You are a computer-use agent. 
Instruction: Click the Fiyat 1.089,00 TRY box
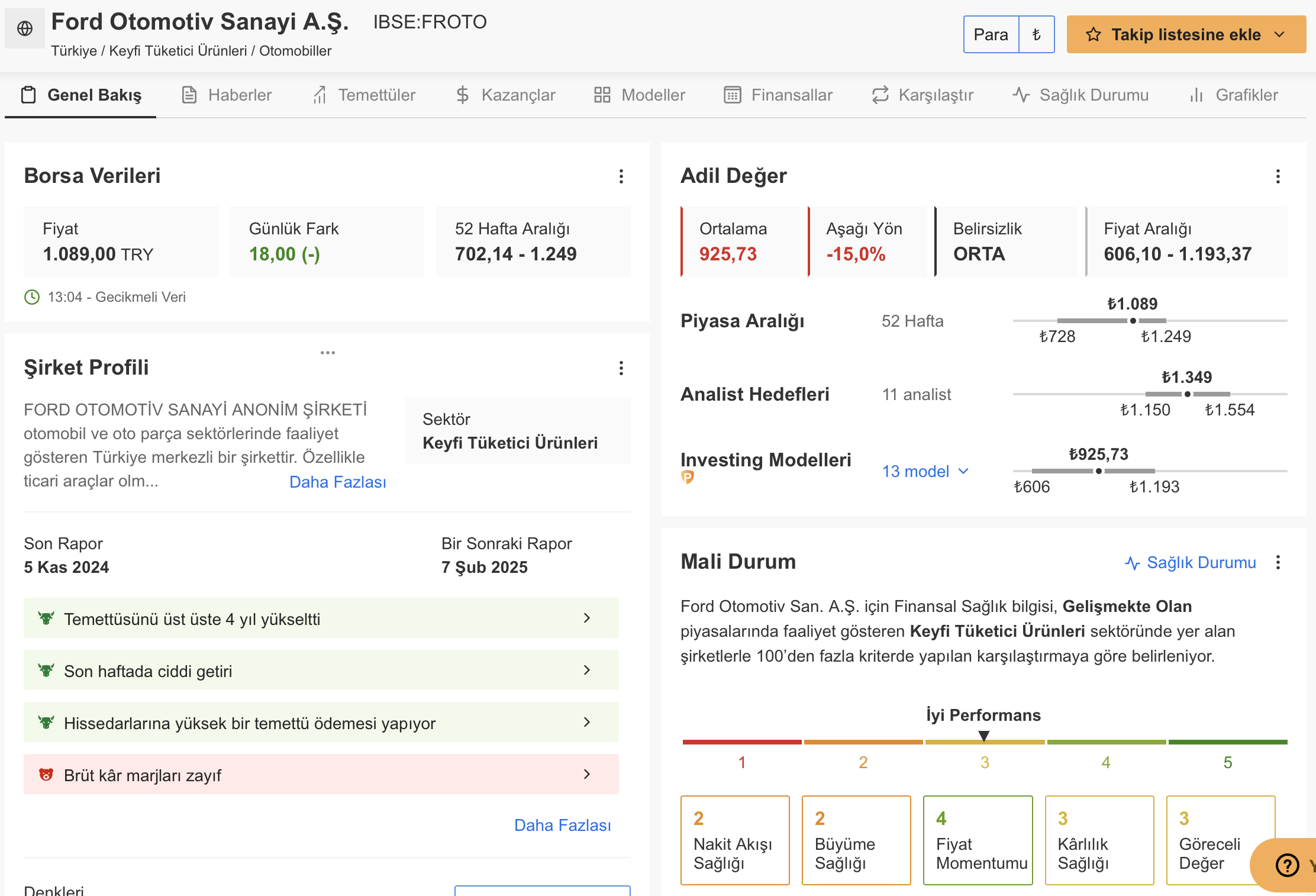121,241
